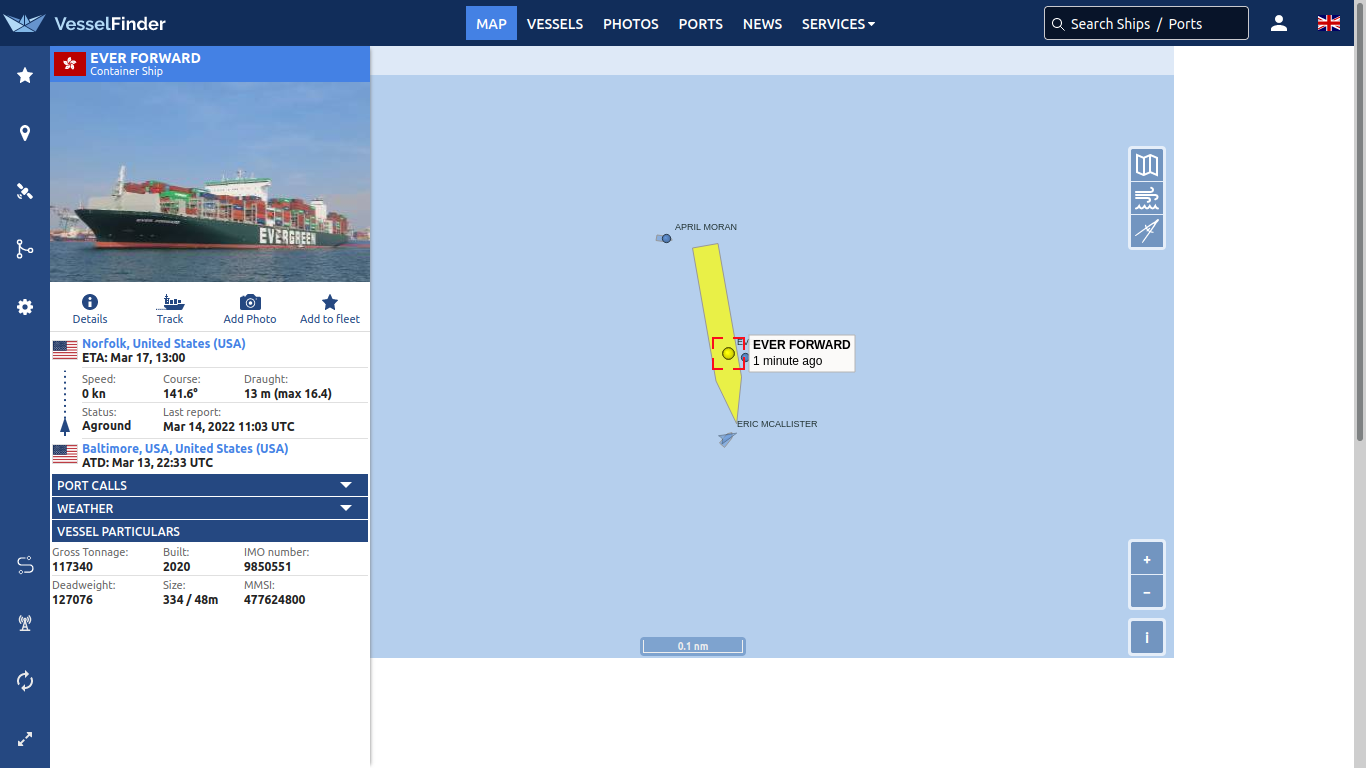Click the yellow EVER FORWARD position circle

coord(728,353)
